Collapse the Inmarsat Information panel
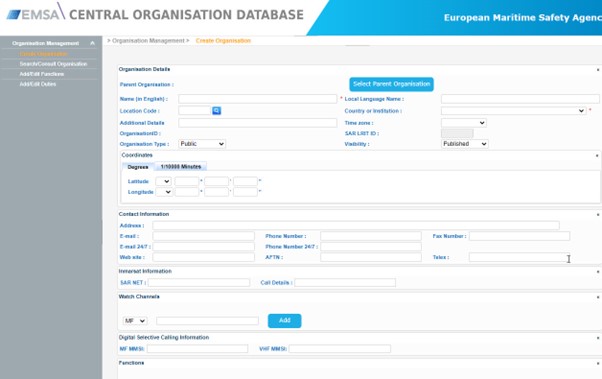 598,272
